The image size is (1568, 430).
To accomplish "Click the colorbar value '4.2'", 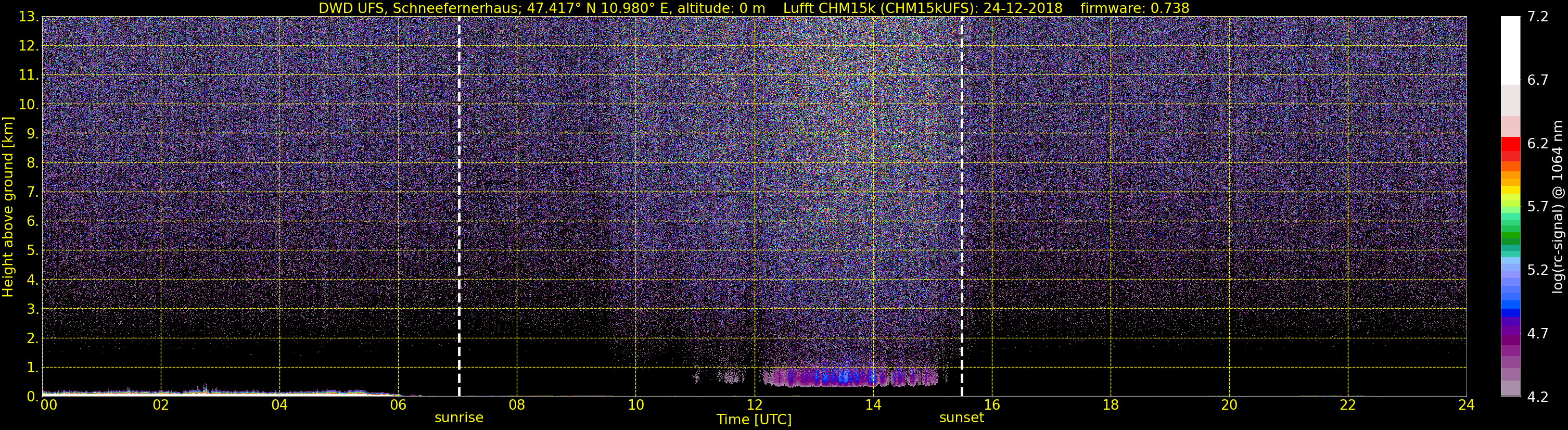I will (1538, 397).
